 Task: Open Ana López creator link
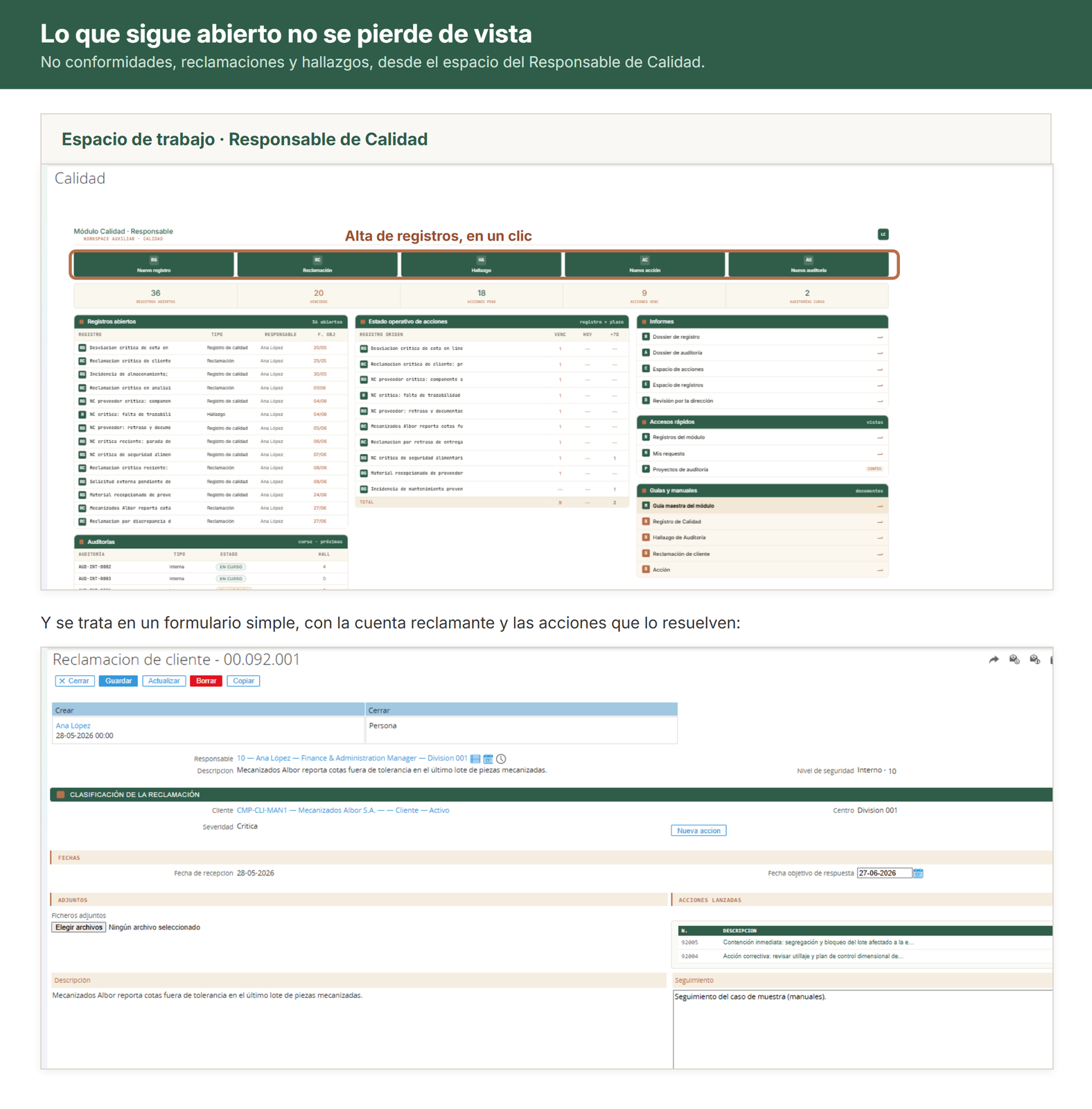point(73,726)
